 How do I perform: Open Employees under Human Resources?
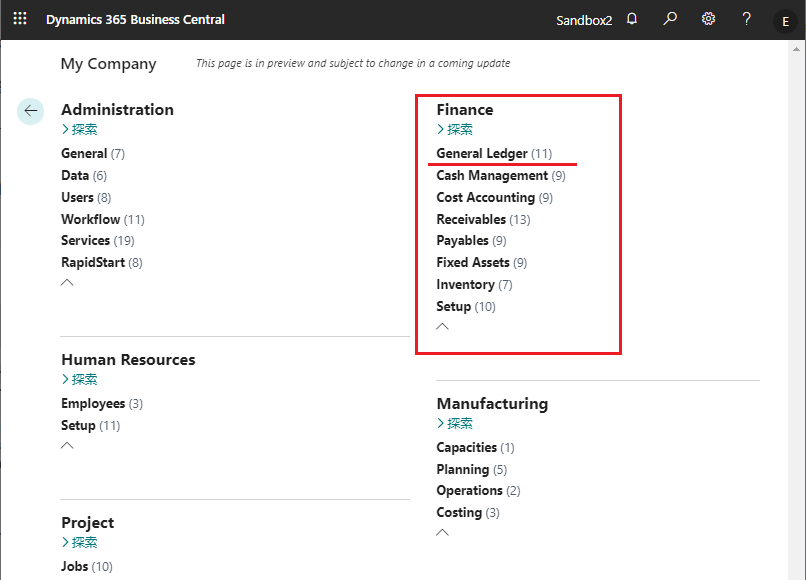pos(102,404)
